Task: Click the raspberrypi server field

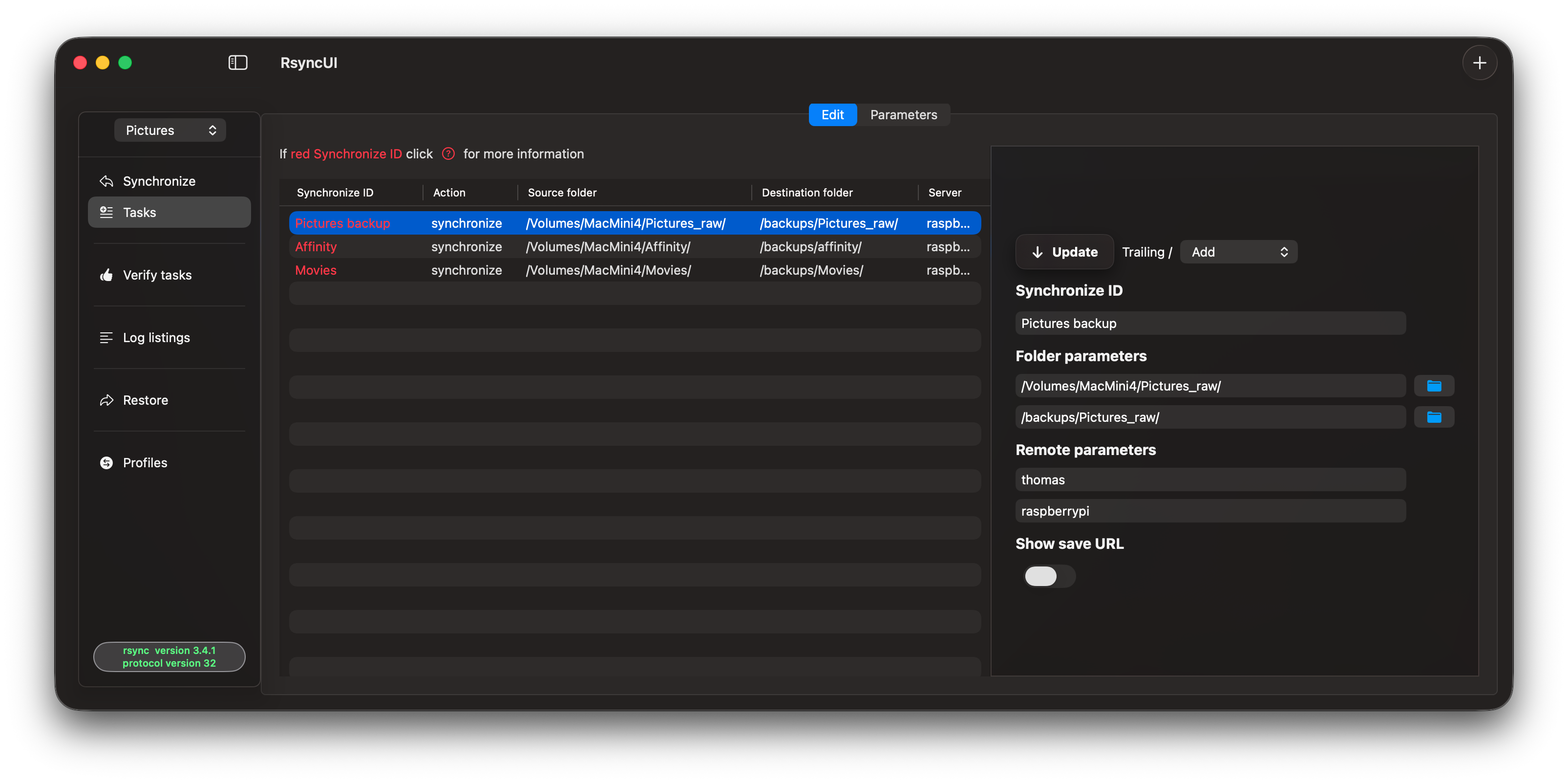Action: [1209, 511]
